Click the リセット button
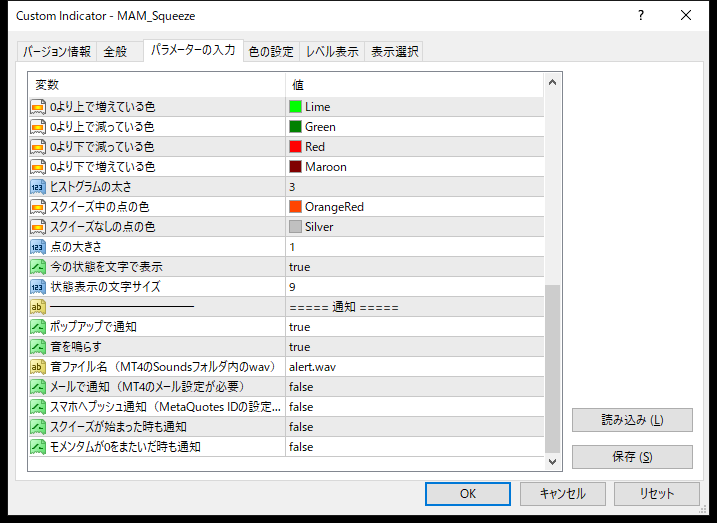The width and height of the screenshot is (717, 523). (657, 494)
